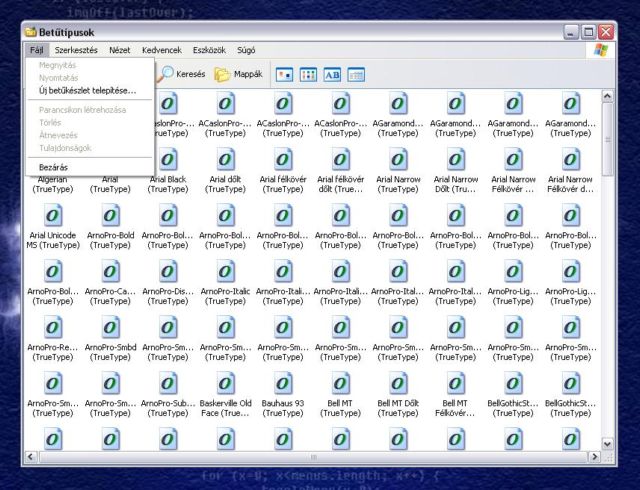Click the Large Icons view toolbar icon

[284, 74]
